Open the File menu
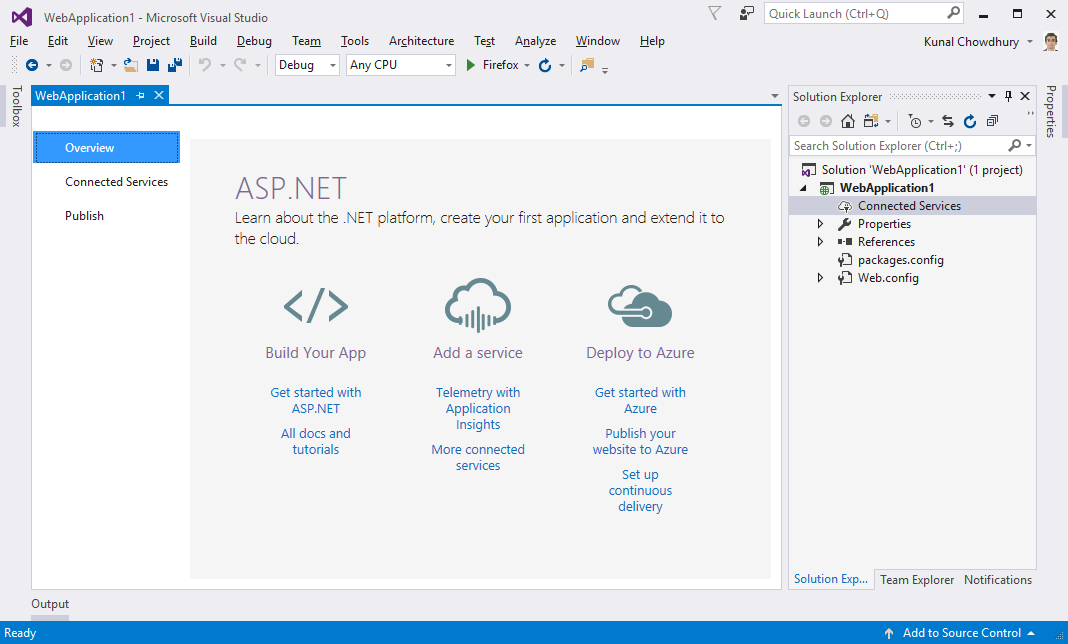The height and width of the screenshot is (644, 1068). point(19,41)
